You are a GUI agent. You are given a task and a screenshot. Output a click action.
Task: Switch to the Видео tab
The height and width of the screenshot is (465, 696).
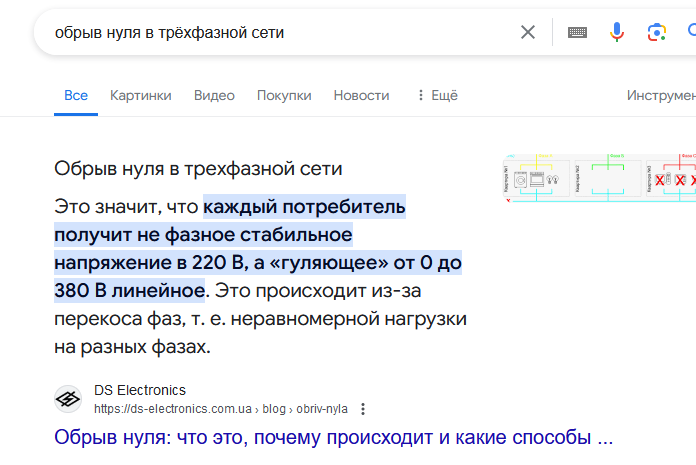pyautogui.click(x=214, y=95)
